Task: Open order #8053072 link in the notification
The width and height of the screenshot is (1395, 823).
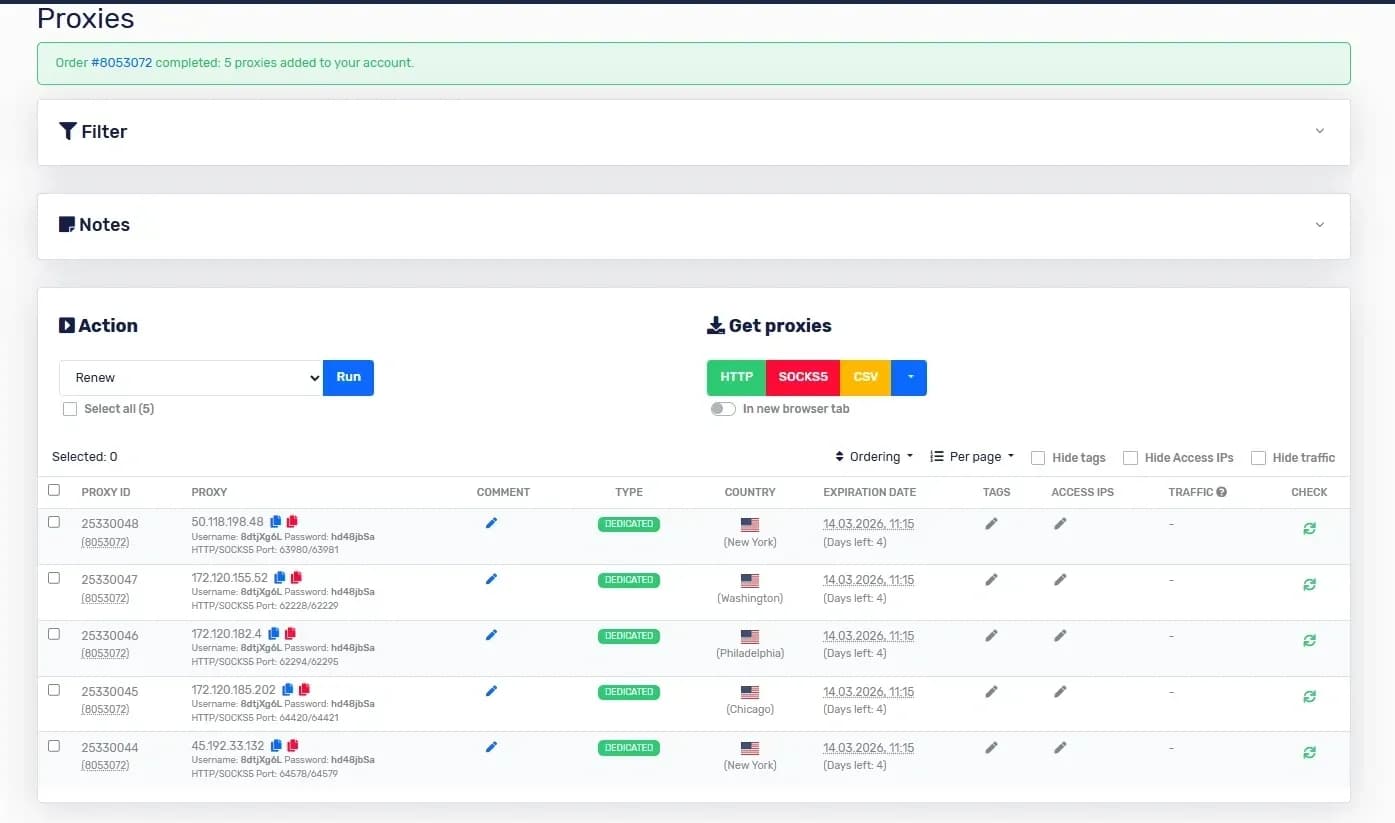Action: click(121, 63)
